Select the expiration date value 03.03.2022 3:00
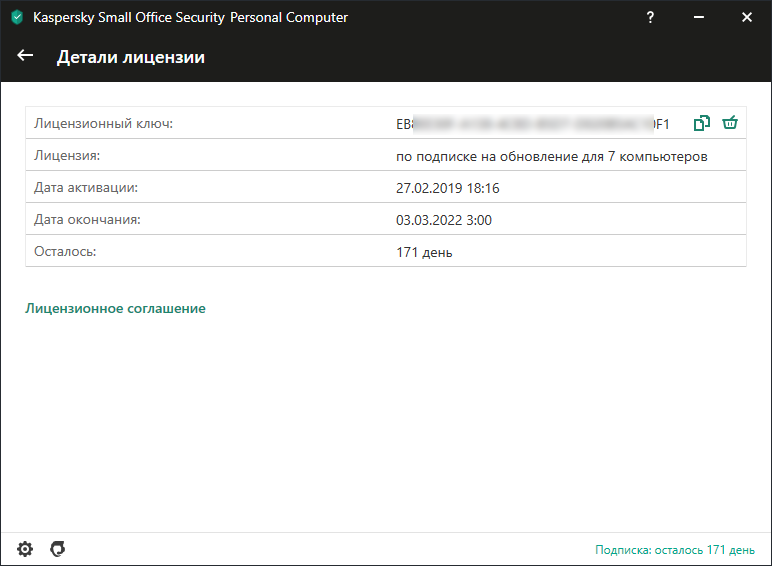The width and height of the screenshot is (772, 566). (444, 220)
